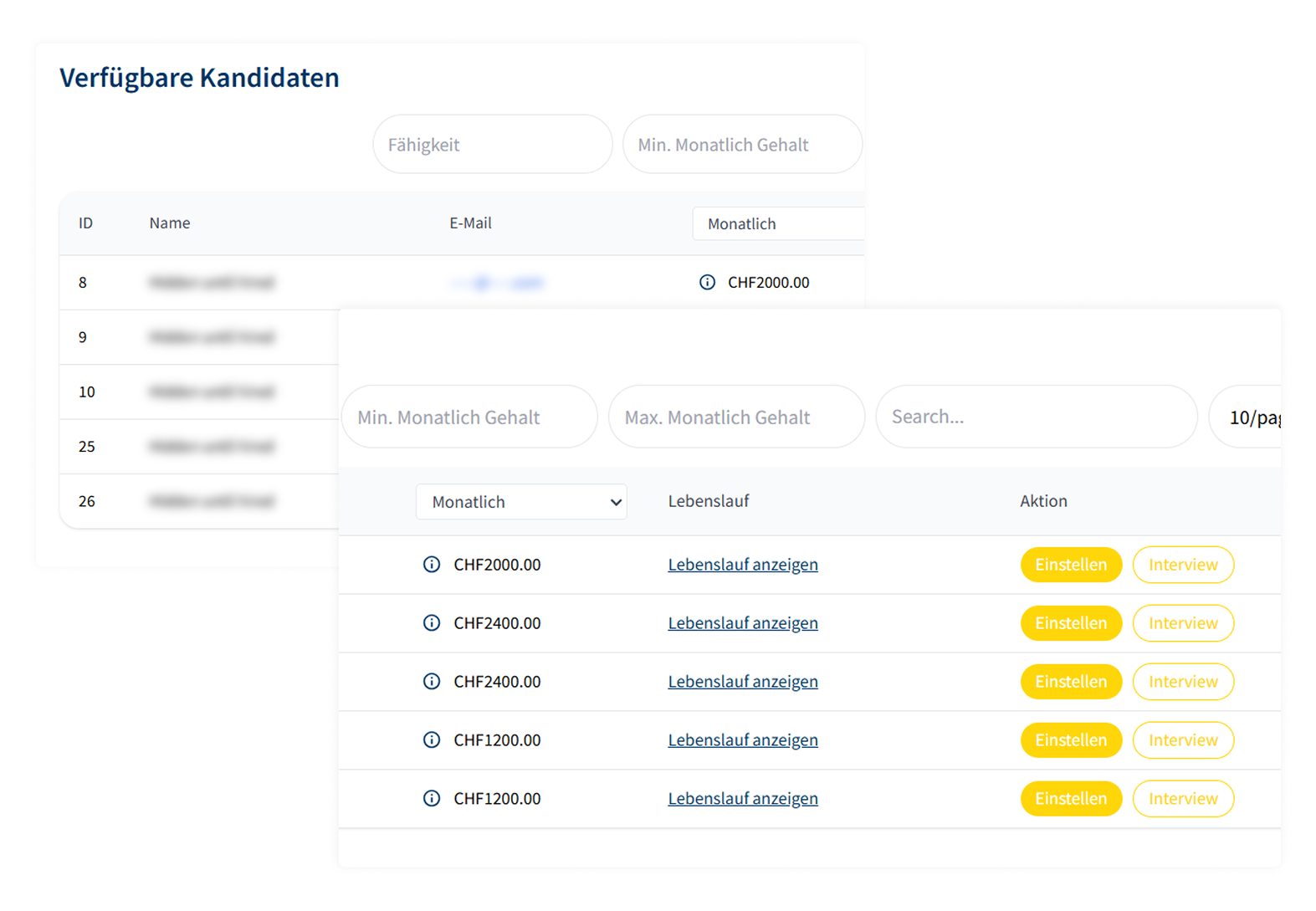Click the Verfügbare Kandidaten heading
Viewport: 1316px width, 911px height.
pos(199,78)
